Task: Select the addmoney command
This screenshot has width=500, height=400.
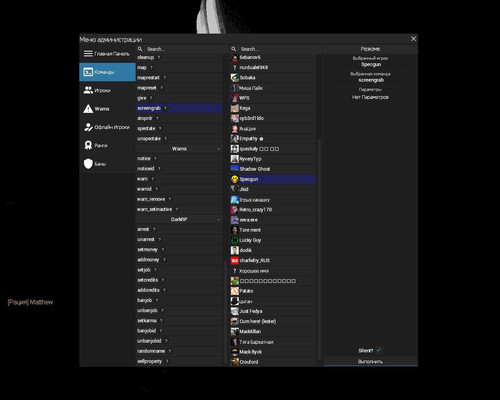Action: (x=179, y=260)
